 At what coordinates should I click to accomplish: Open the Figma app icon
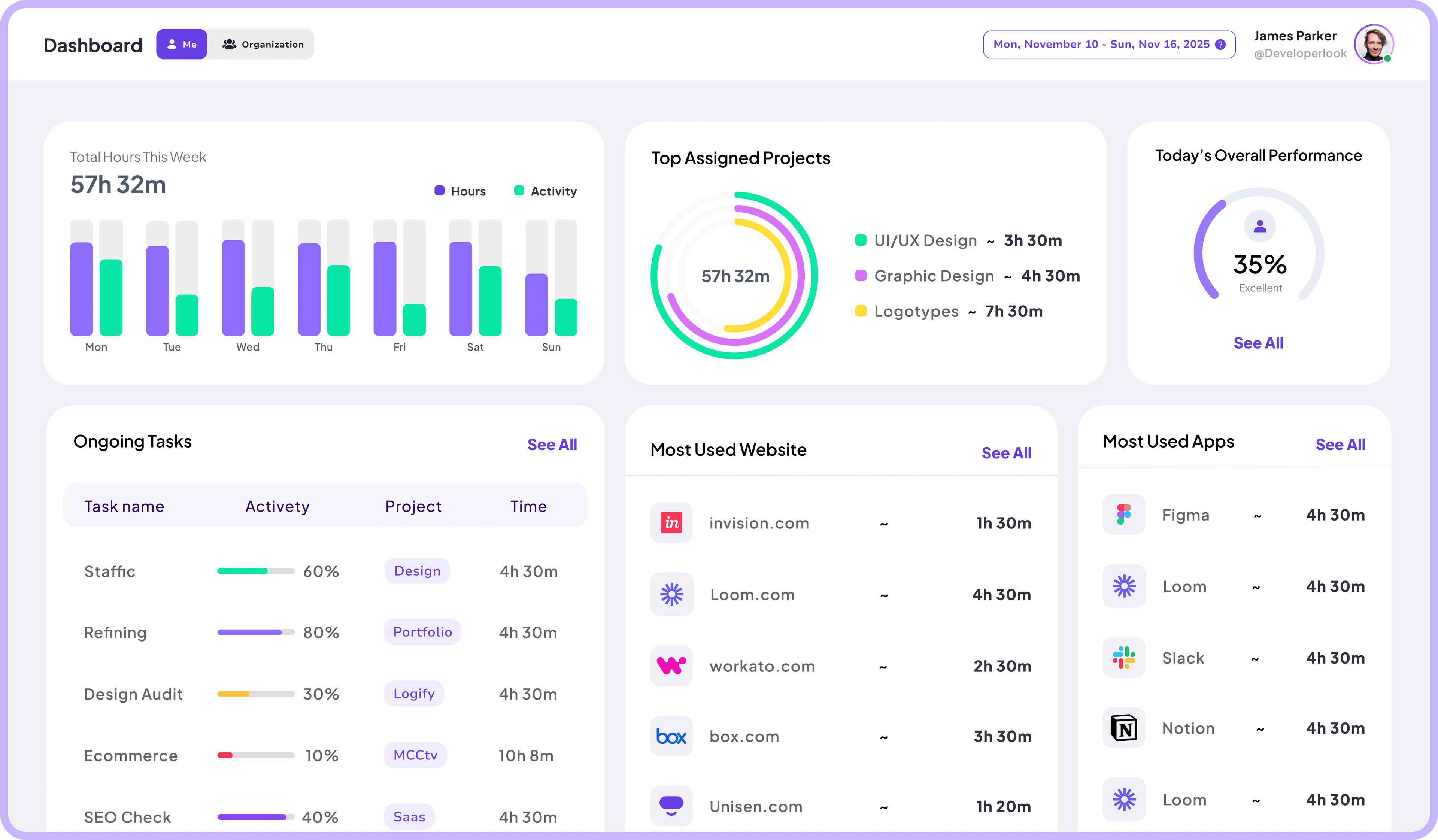(1123, 515)
